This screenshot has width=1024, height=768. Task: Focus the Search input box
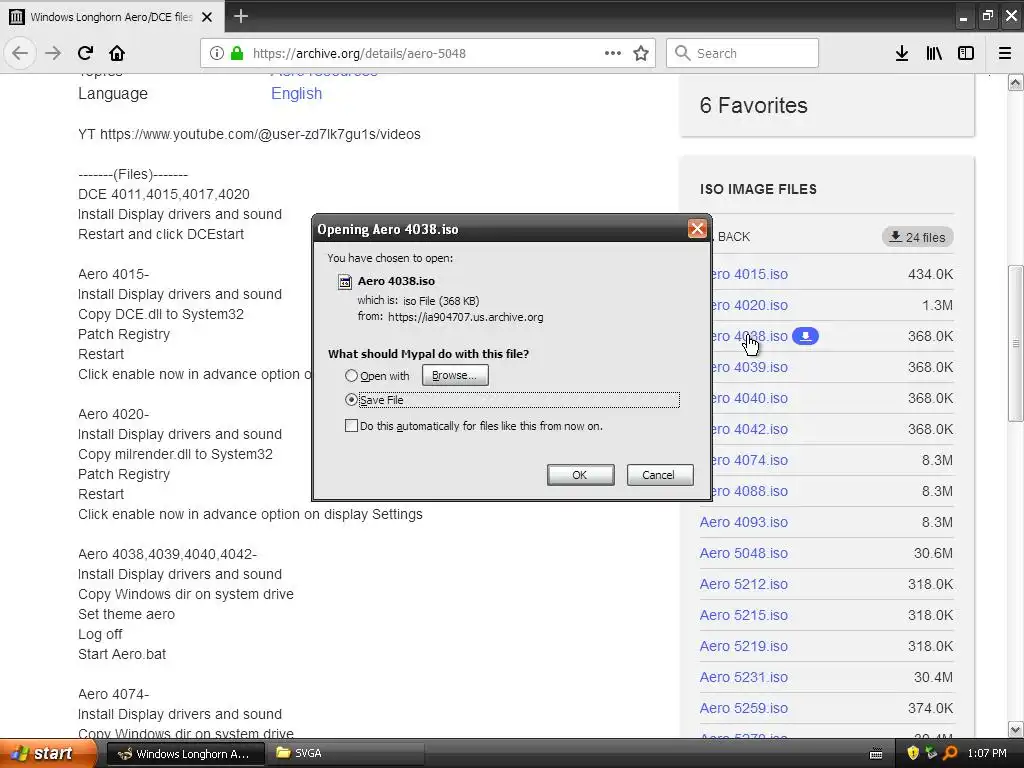pyautogui.click(x=743, y=54)
